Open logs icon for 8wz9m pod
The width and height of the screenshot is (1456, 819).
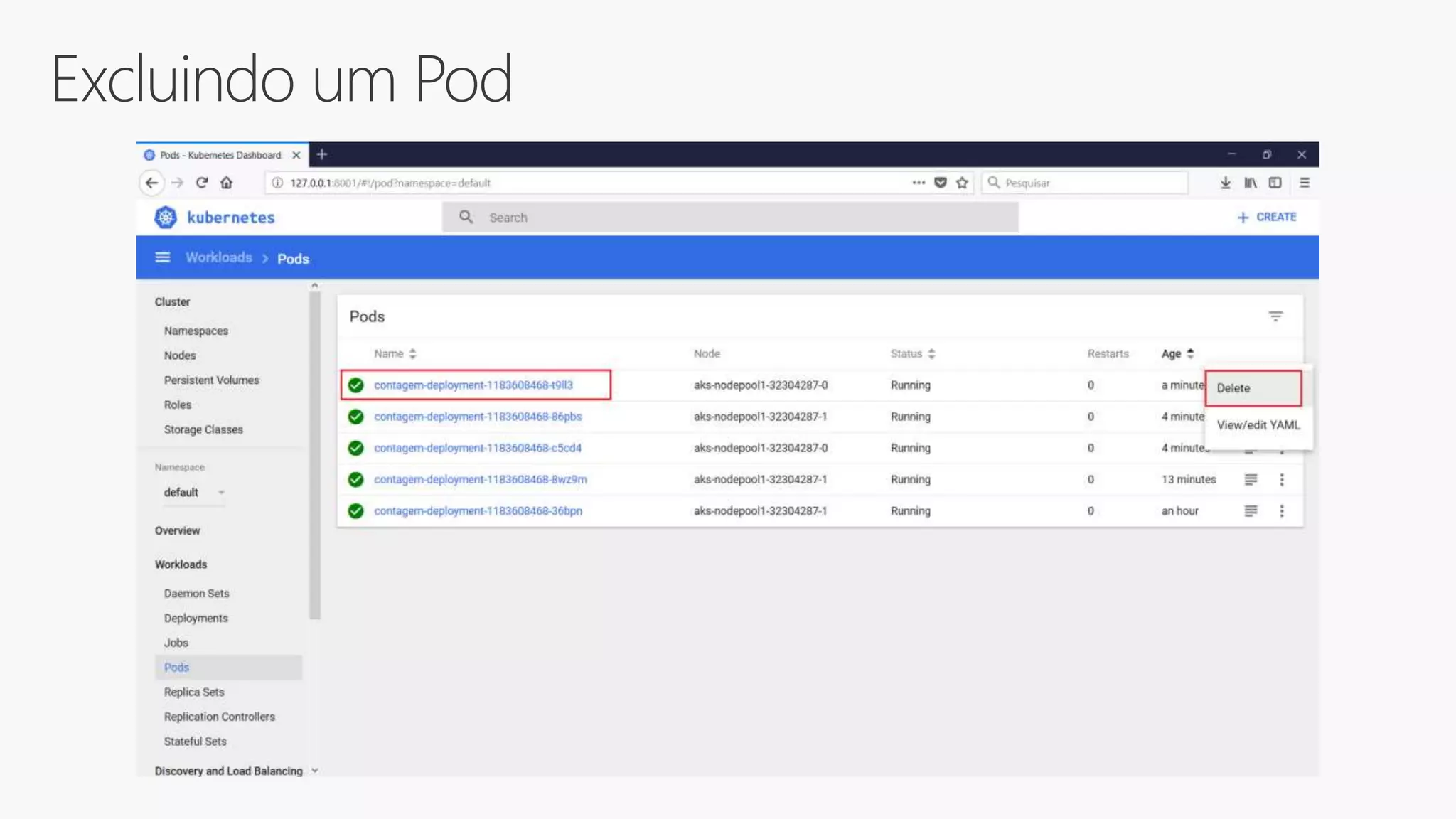pos(1251,480)
